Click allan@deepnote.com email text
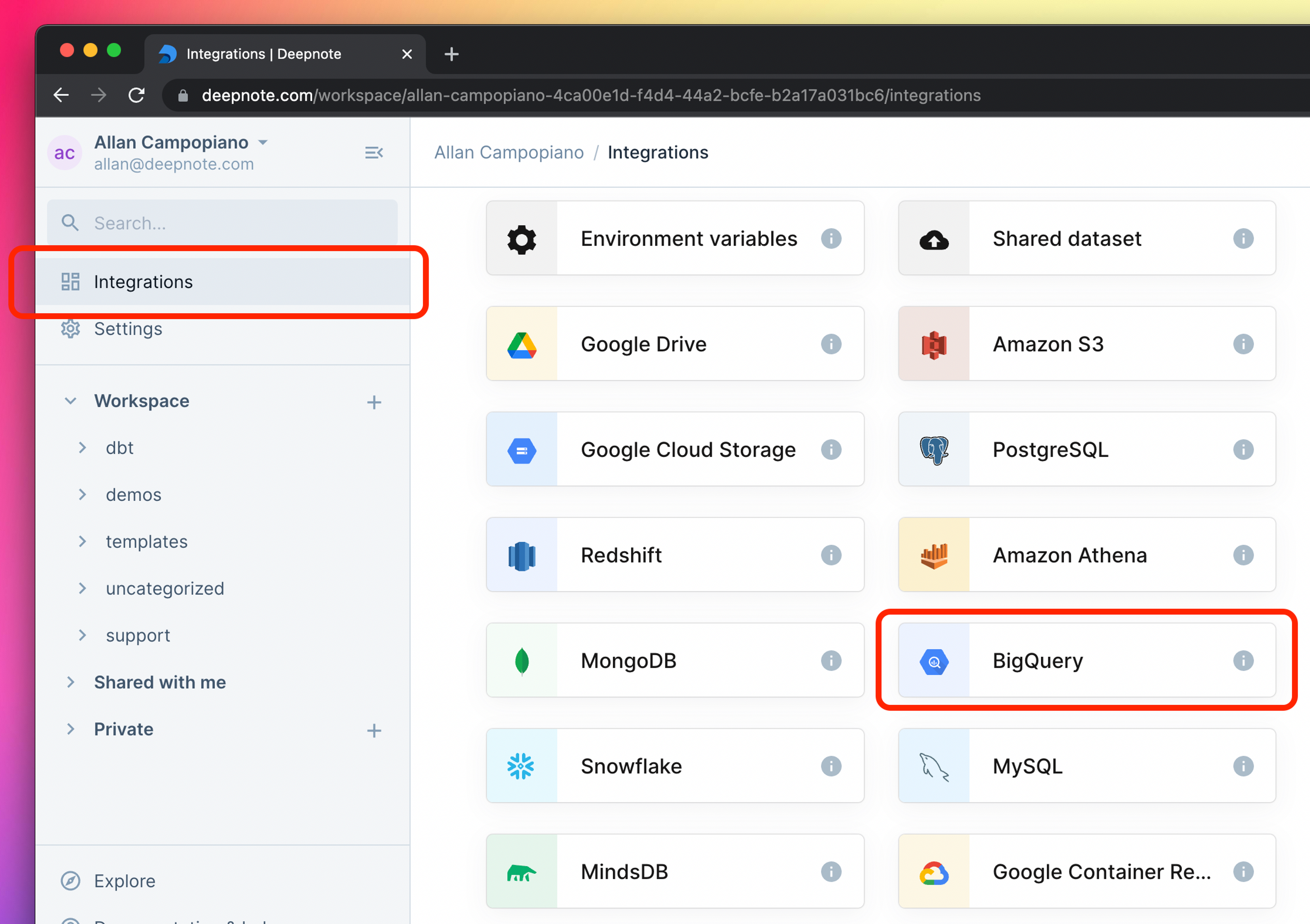The height and width of the screenshot is (924, 1310). click(174, 164)
